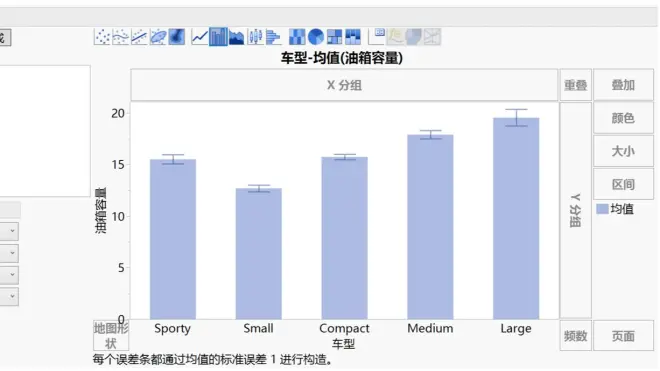The height and width of the screenshot is (371, 660).
Task: Select the Smoother element icon
Action: point(120,37)
